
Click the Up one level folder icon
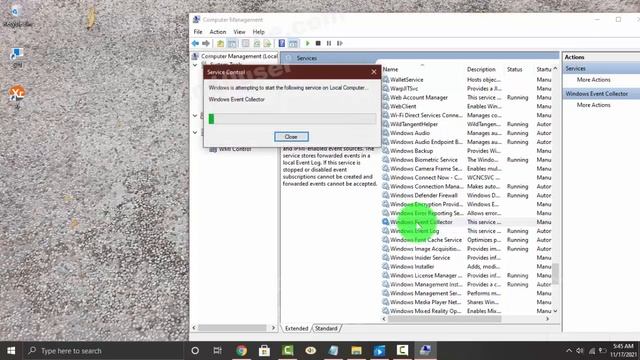[220, 43]
